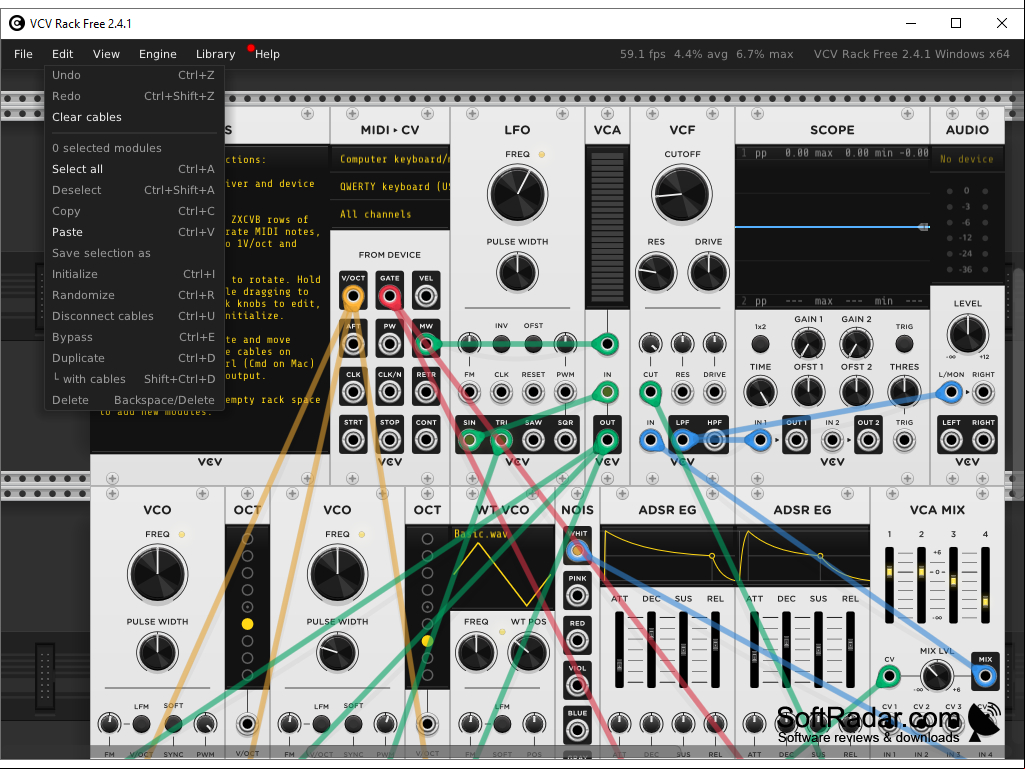Screen dimensions: 1025x769
Task: Click the GATE output jack on MIDI-CV
Action: (390, 297)
